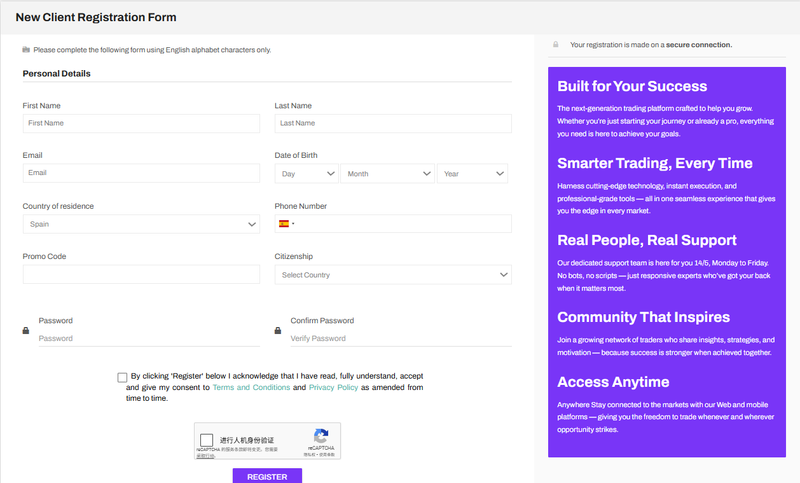This screenshot has height=483, width=800.
Task: Focus the Phone Number input field
Action: 393,223
